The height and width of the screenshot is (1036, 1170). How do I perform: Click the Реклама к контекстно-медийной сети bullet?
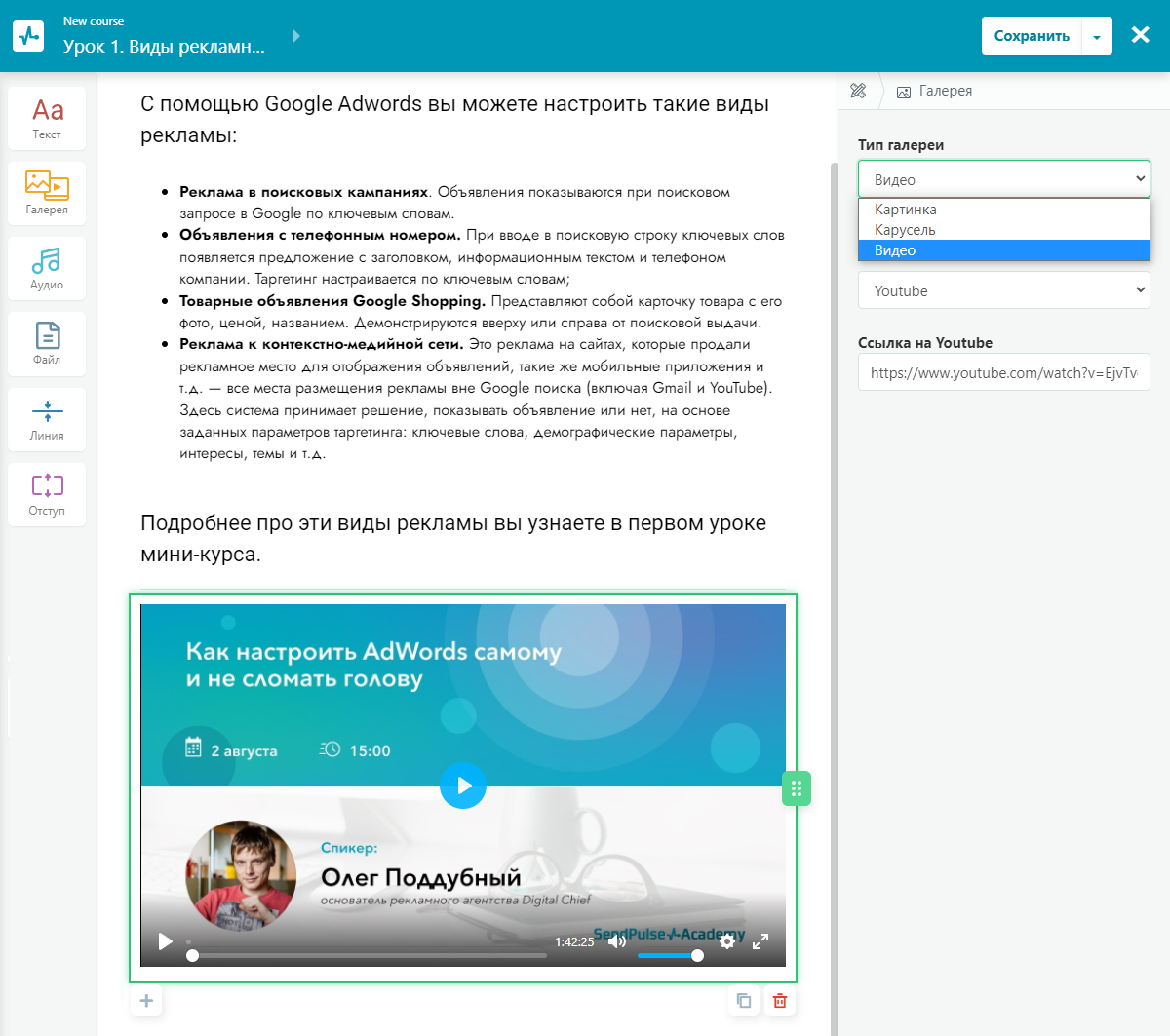pos(476,399)
